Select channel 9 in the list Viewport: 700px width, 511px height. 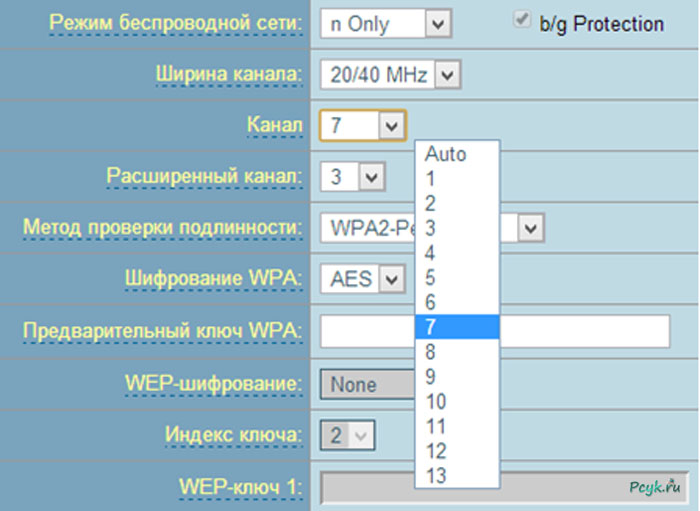457,376
